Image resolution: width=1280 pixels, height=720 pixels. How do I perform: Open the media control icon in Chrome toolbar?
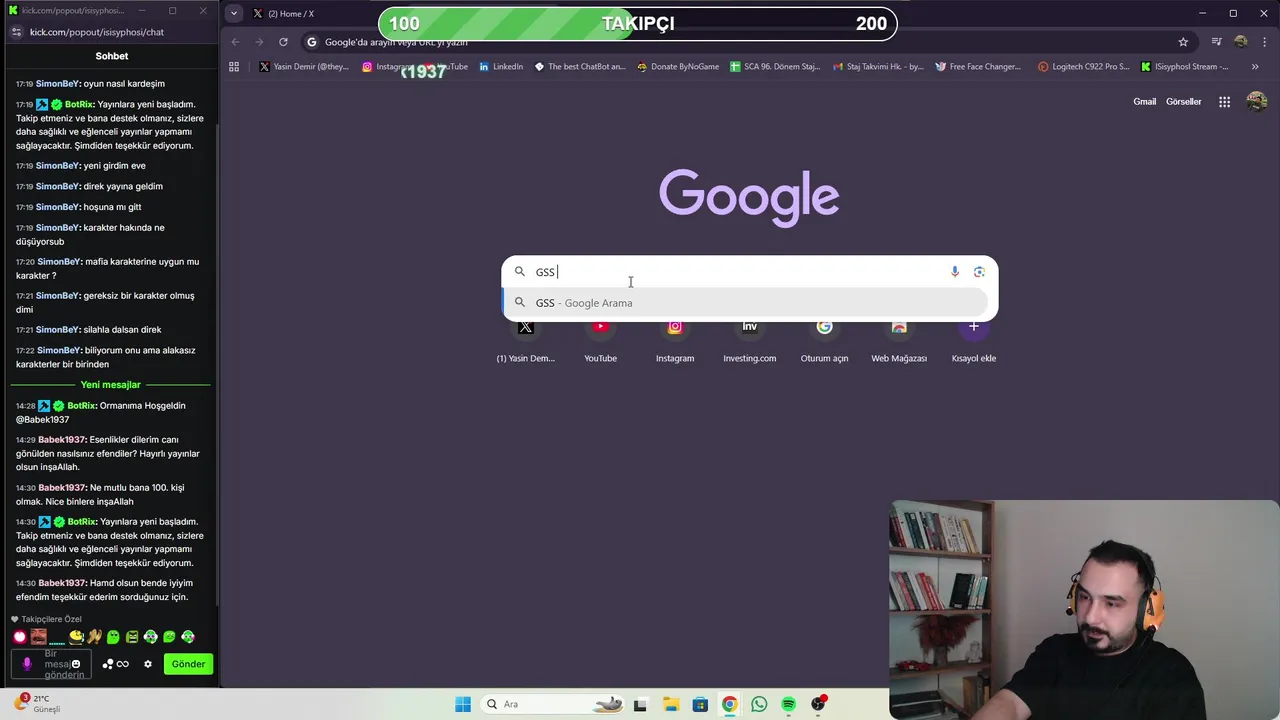[x=1216, y=42]
